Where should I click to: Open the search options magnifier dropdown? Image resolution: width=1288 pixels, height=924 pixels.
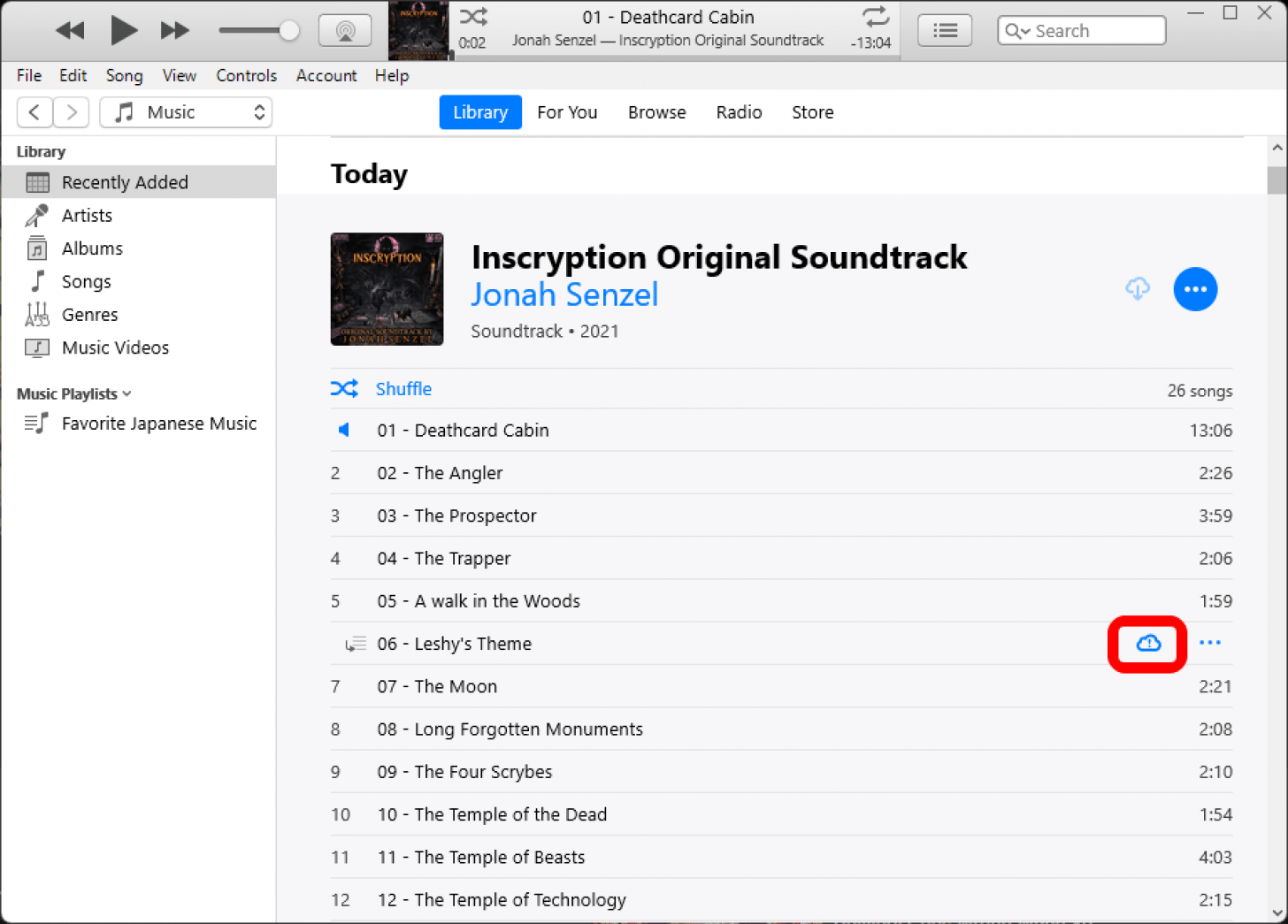coord(1017,31)
